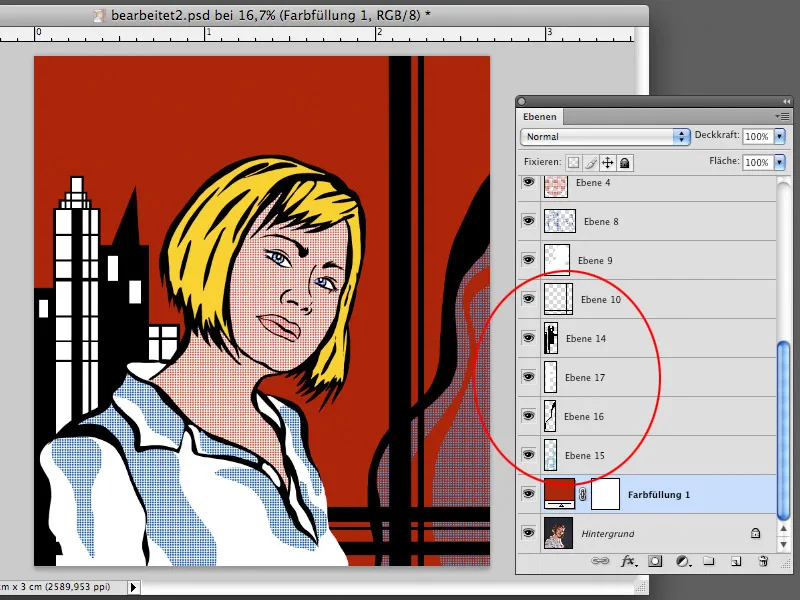Lock all padlock icon in Fixieren
This screenshot has height=600, width=800.
(624, 163)
